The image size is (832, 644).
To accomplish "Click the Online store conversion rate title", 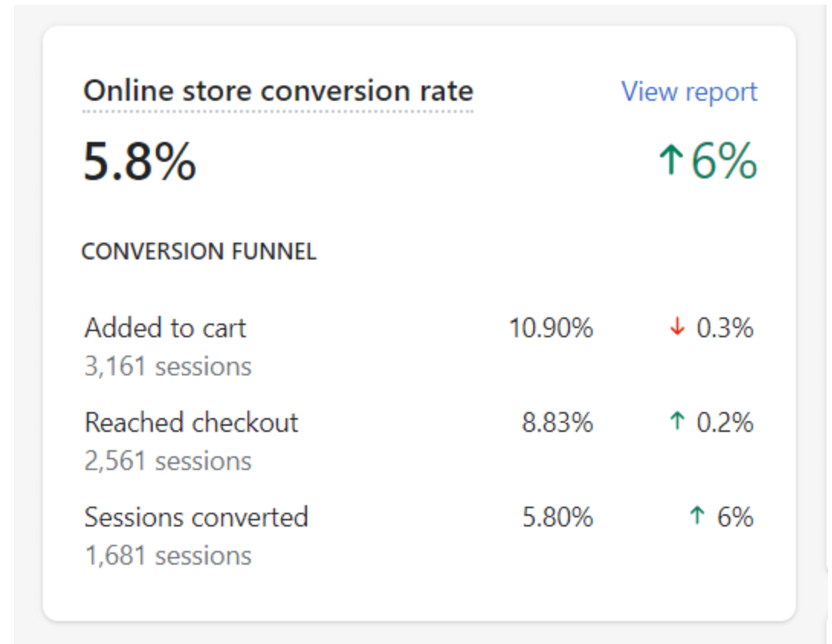I will 278,91.
